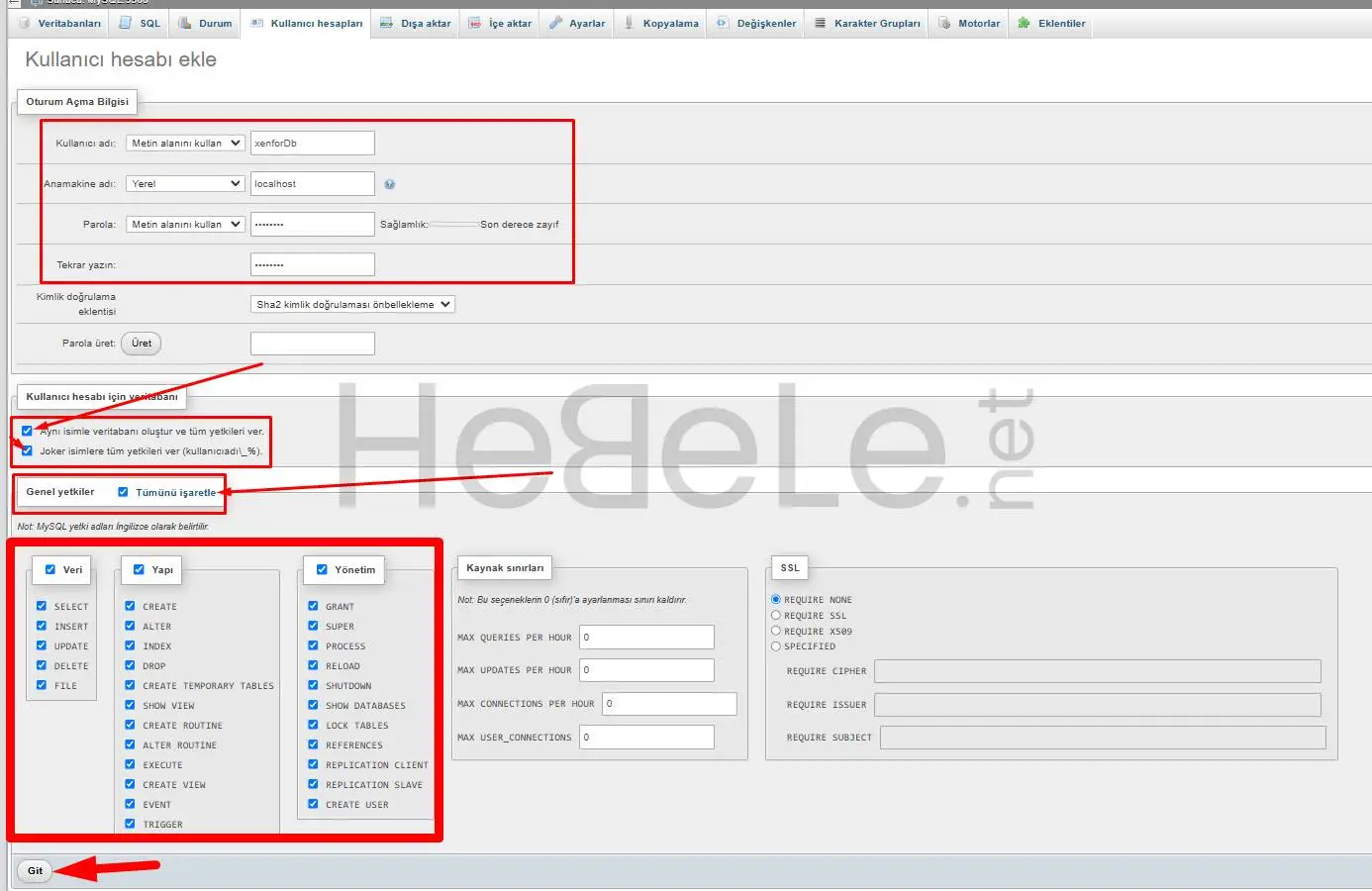The width and height of the screenshot is (1372, 891).
Task: Select the SPECIFIED radio option
Action: pyautogui.click(x=776, y=645)
